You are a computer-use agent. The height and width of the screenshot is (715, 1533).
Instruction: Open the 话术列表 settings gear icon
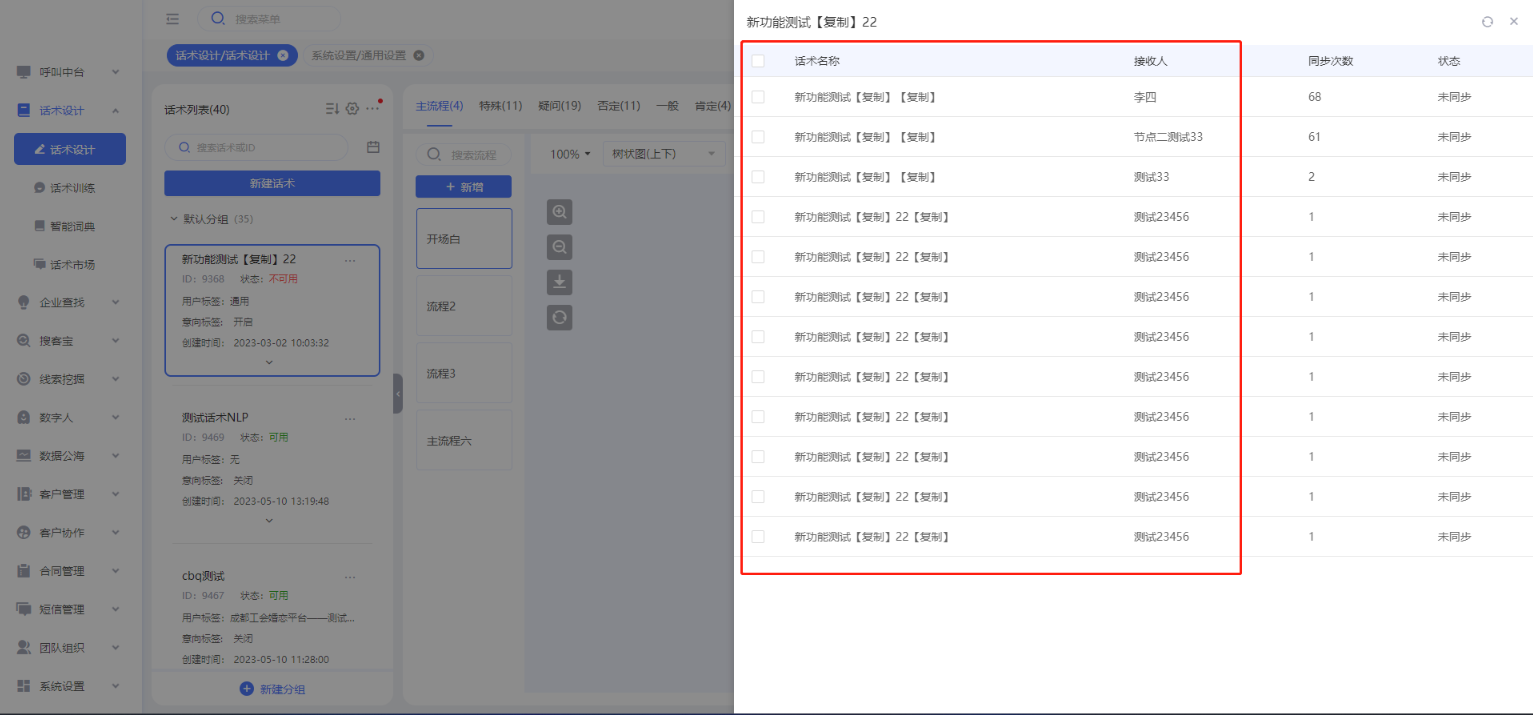pos(352,109)
